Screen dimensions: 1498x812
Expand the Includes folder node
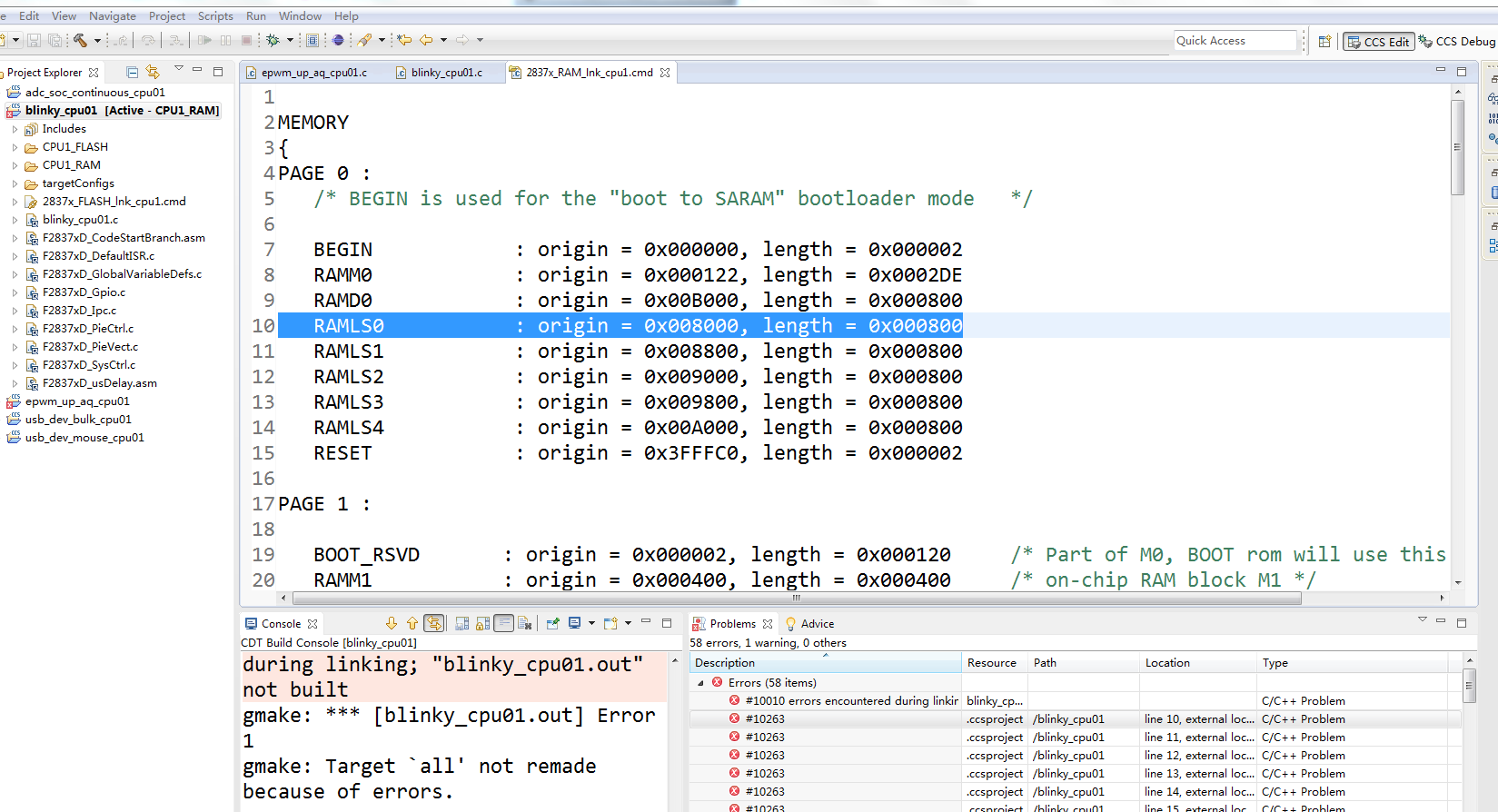(15, 129)
